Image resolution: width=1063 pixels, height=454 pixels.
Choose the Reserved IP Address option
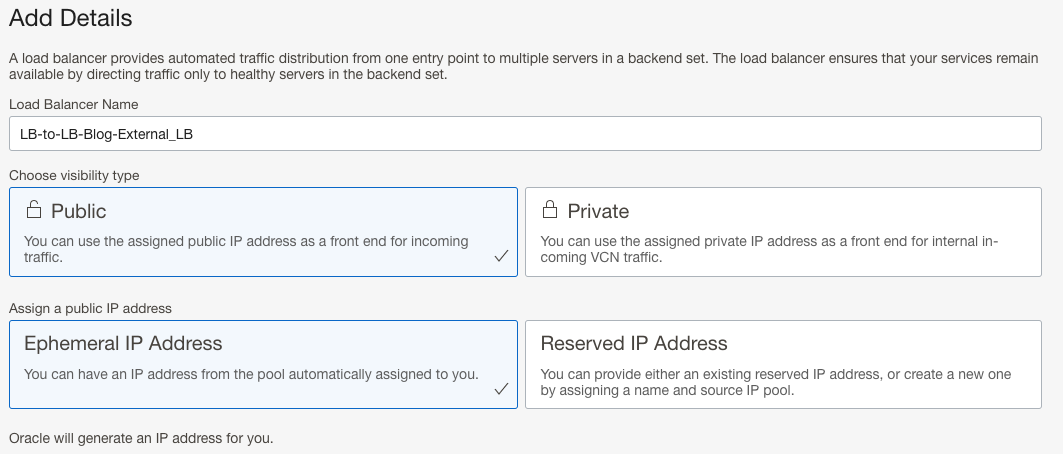tap(782, 364)
